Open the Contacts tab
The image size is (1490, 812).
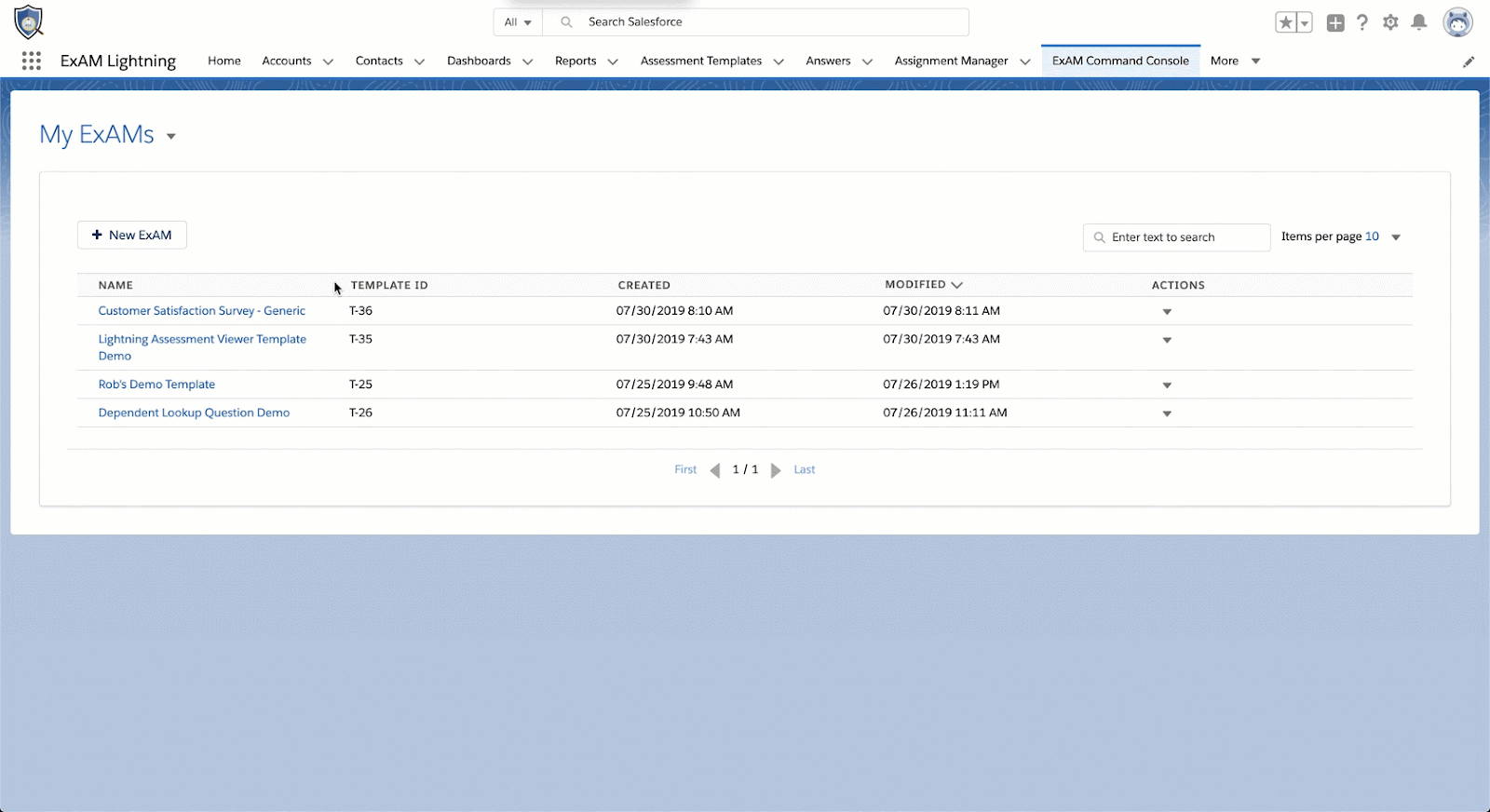tap(379, 61)
